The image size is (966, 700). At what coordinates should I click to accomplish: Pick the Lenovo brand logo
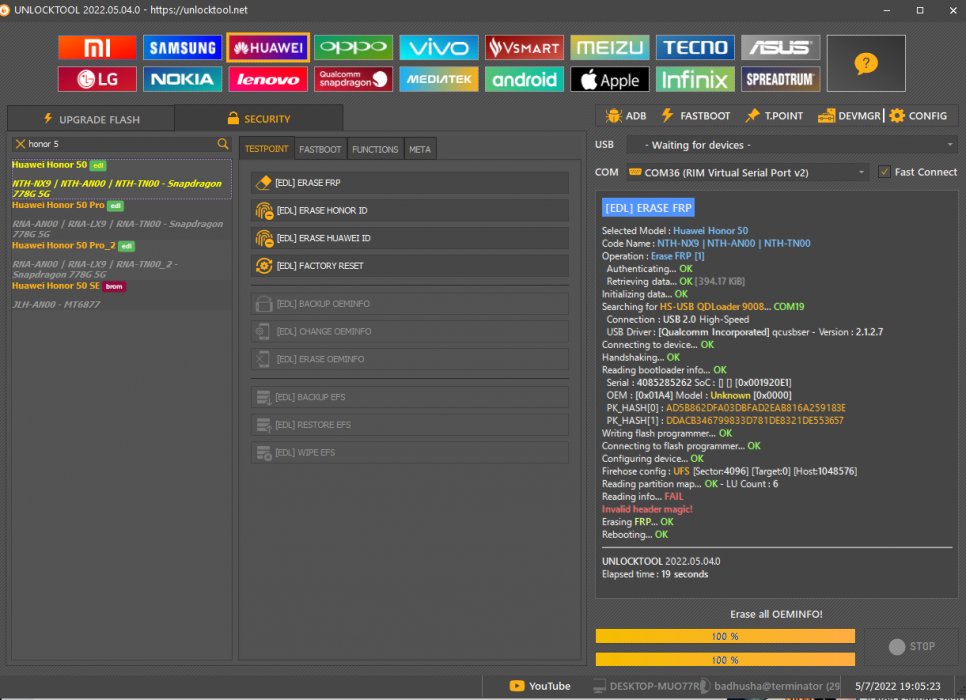point(268,79)
